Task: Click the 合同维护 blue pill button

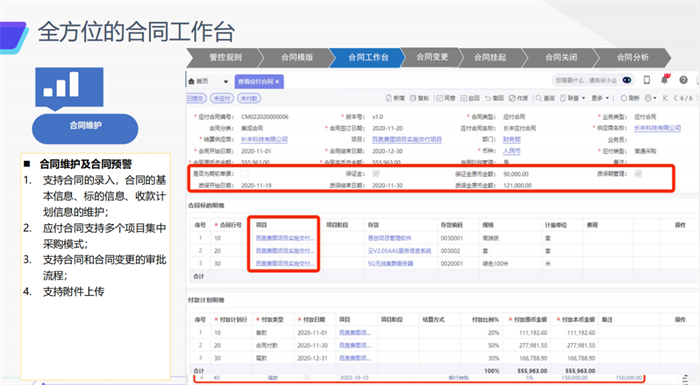Action: 85,129
